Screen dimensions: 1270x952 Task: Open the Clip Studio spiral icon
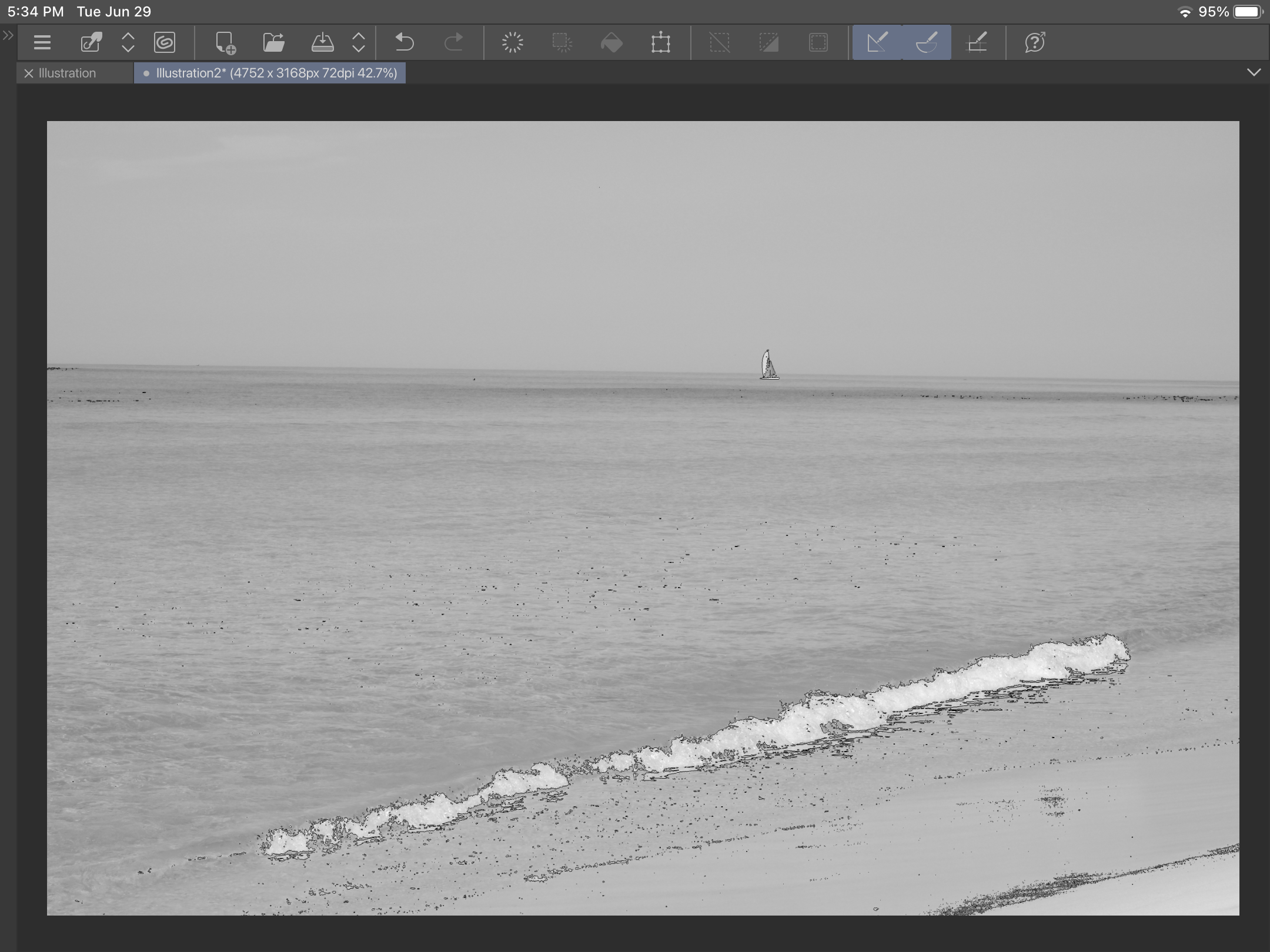pos(165,42)
